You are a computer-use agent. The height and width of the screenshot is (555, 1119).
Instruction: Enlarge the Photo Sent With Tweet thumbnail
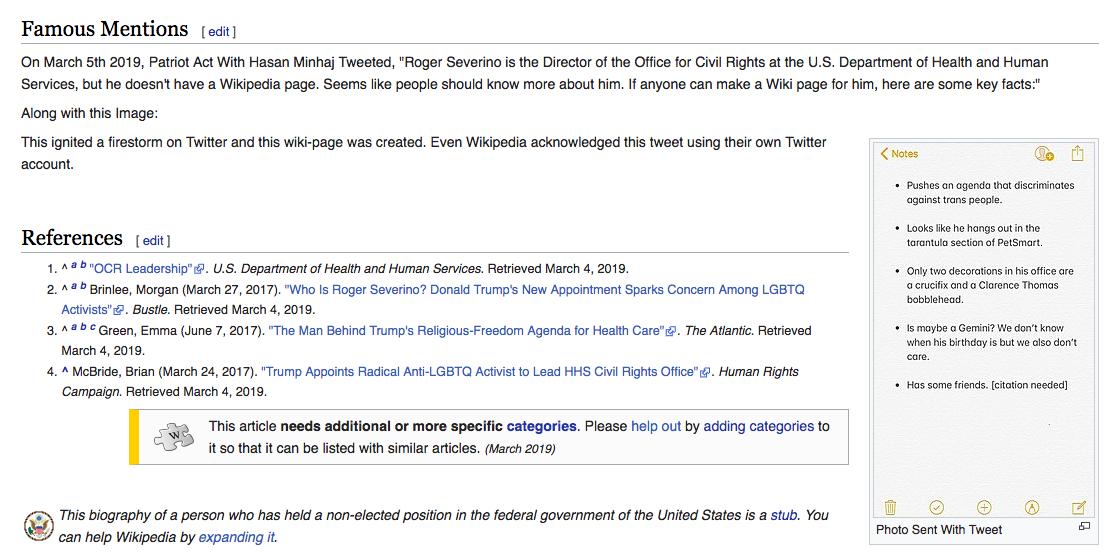tap(984, 330)
